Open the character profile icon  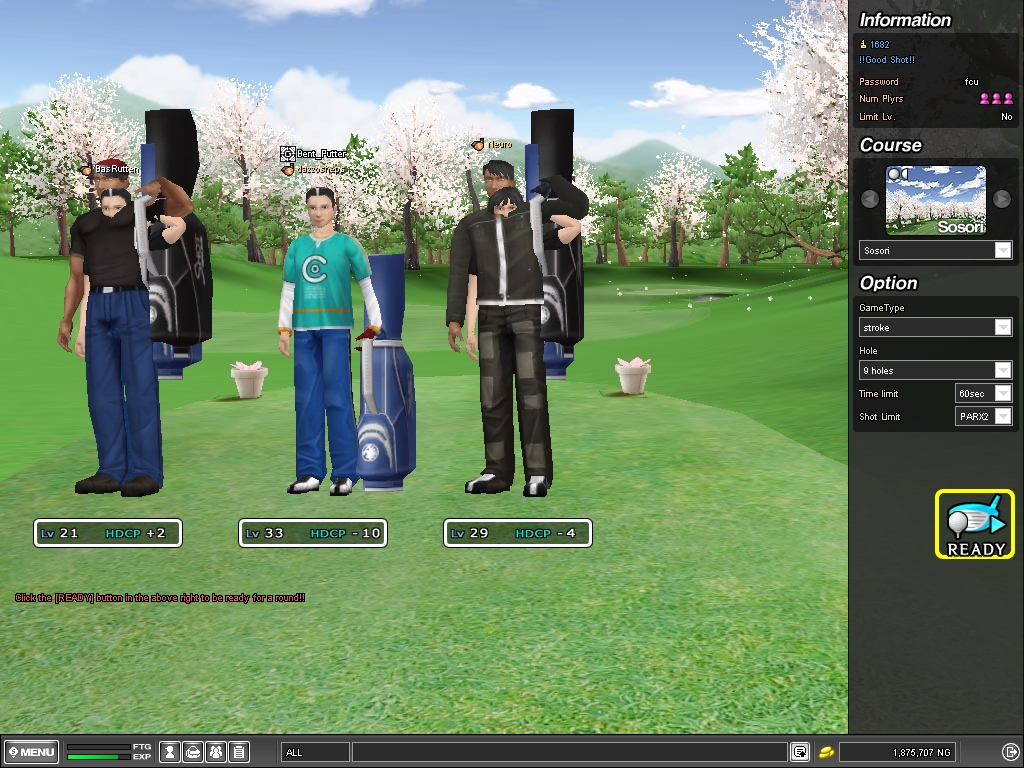pos(170,752)
